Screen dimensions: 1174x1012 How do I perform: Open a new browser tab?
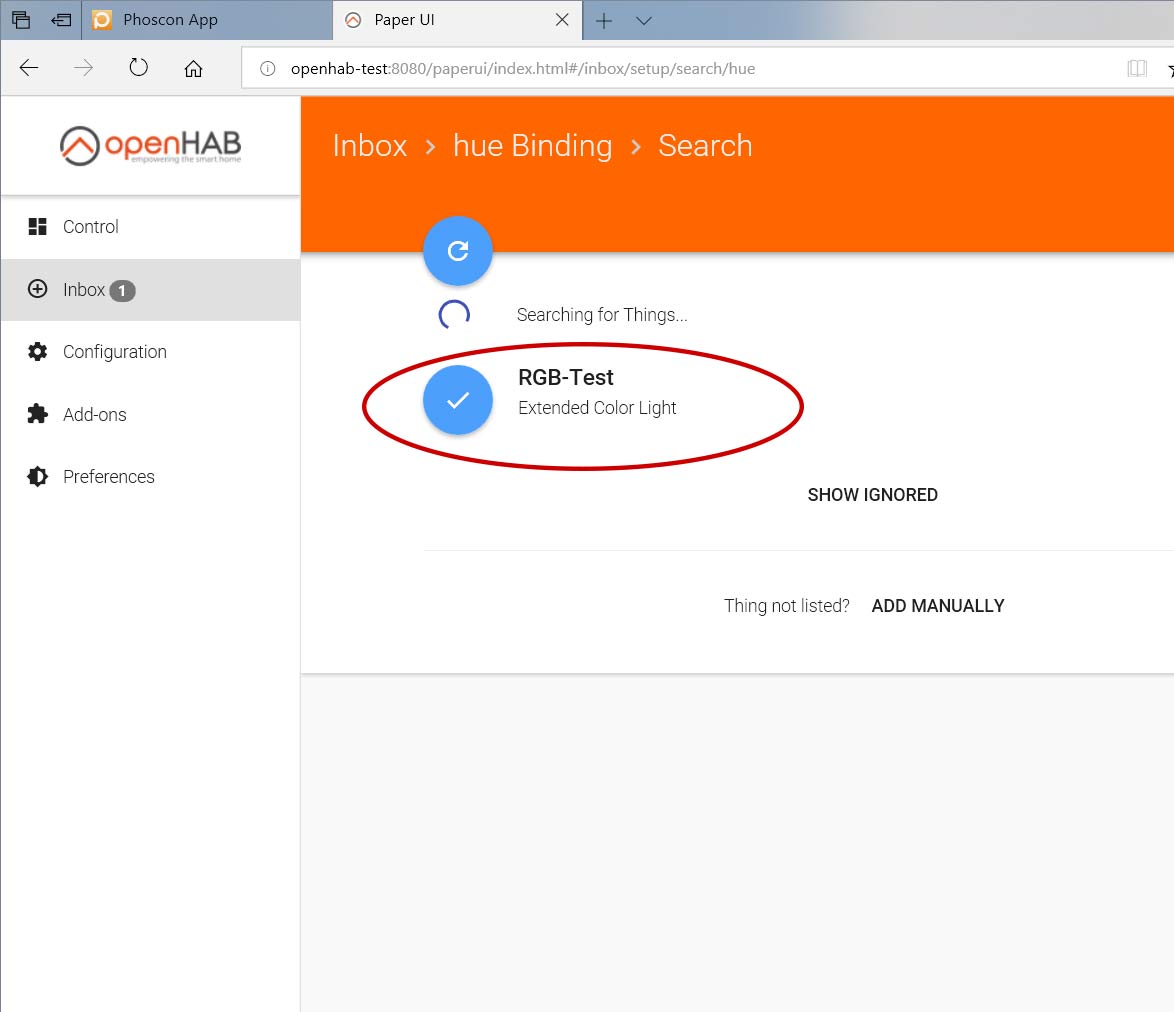603,21
